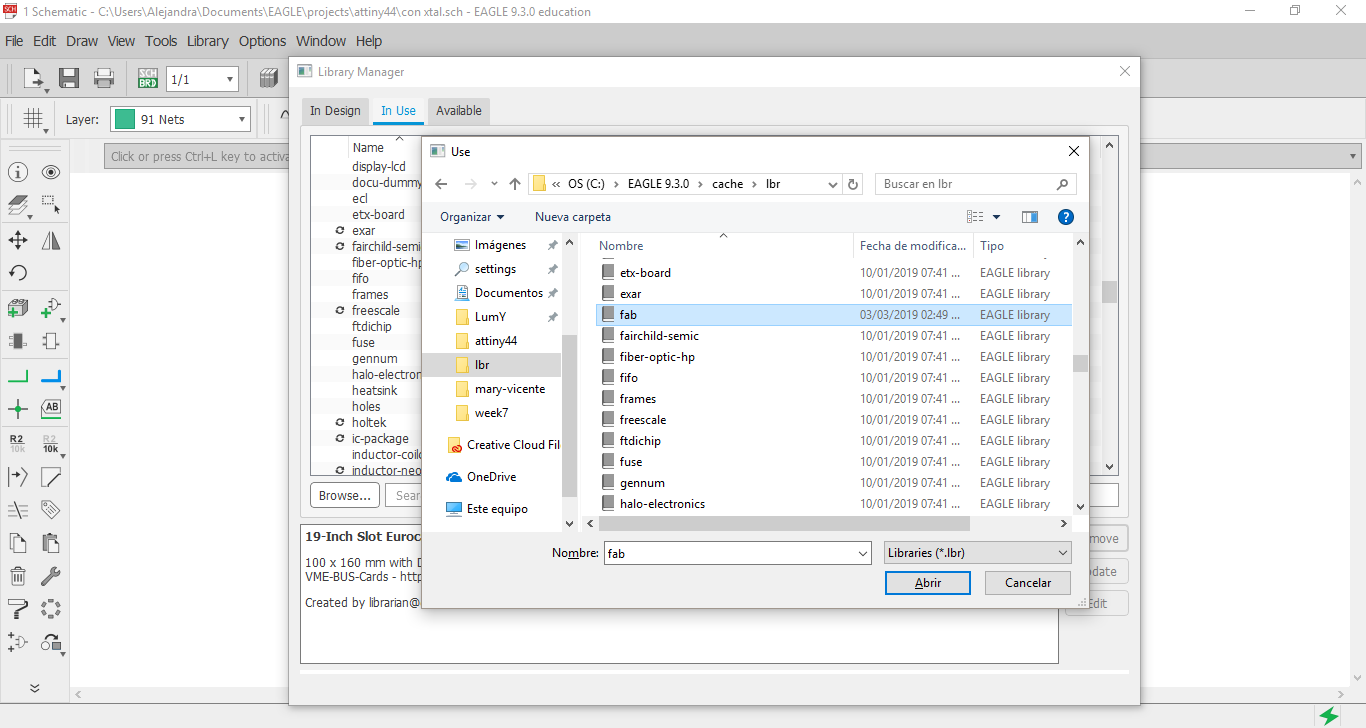Open the Libraries (*.lbr) file type dropdown
The width and height of the screenshot is (1366, 728).
click(x=978, y=553)
